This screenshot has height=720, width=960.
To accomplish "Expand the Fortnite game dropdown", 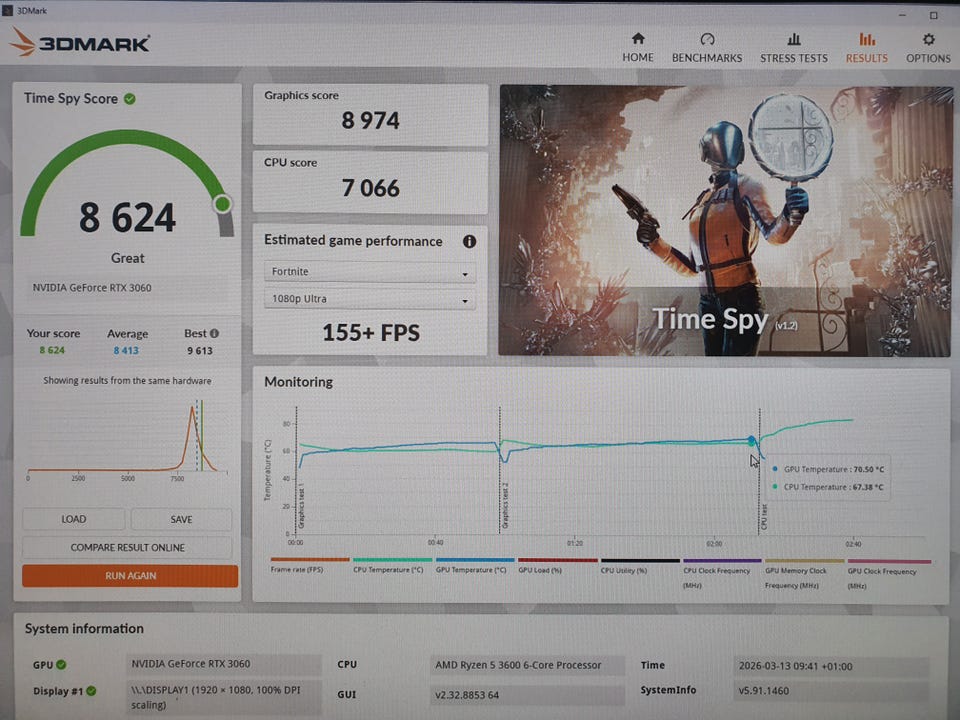I will 369,273.
